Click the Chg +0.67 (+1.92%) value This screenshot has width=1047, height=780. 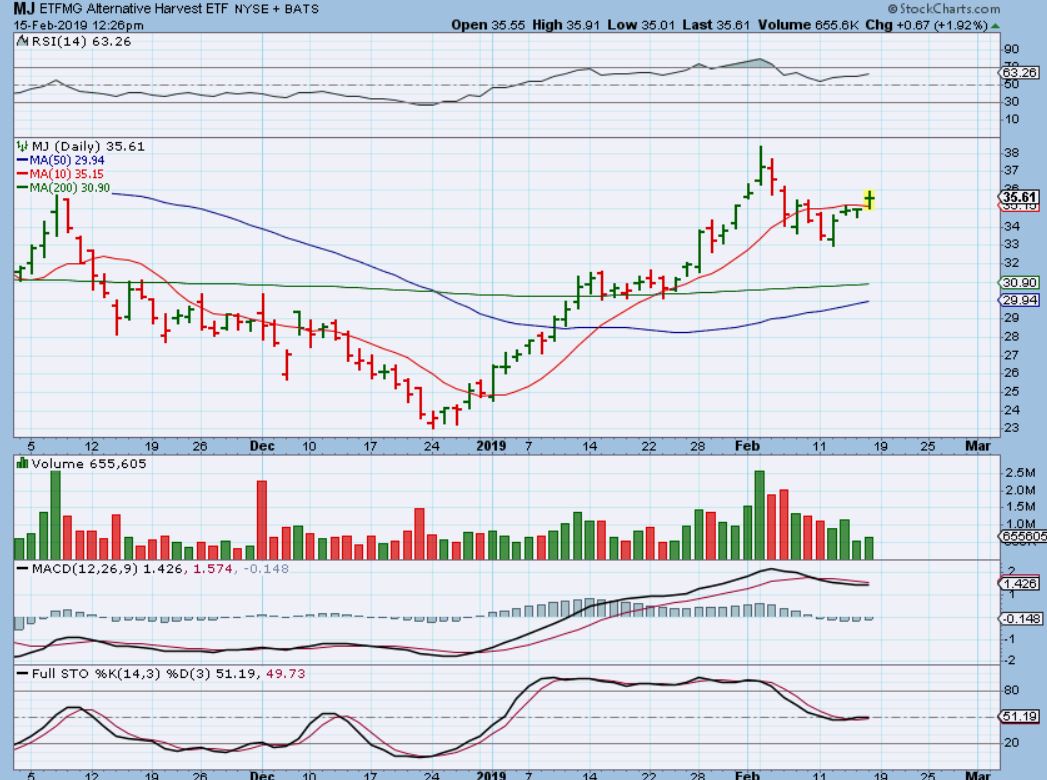pos(926,25)
